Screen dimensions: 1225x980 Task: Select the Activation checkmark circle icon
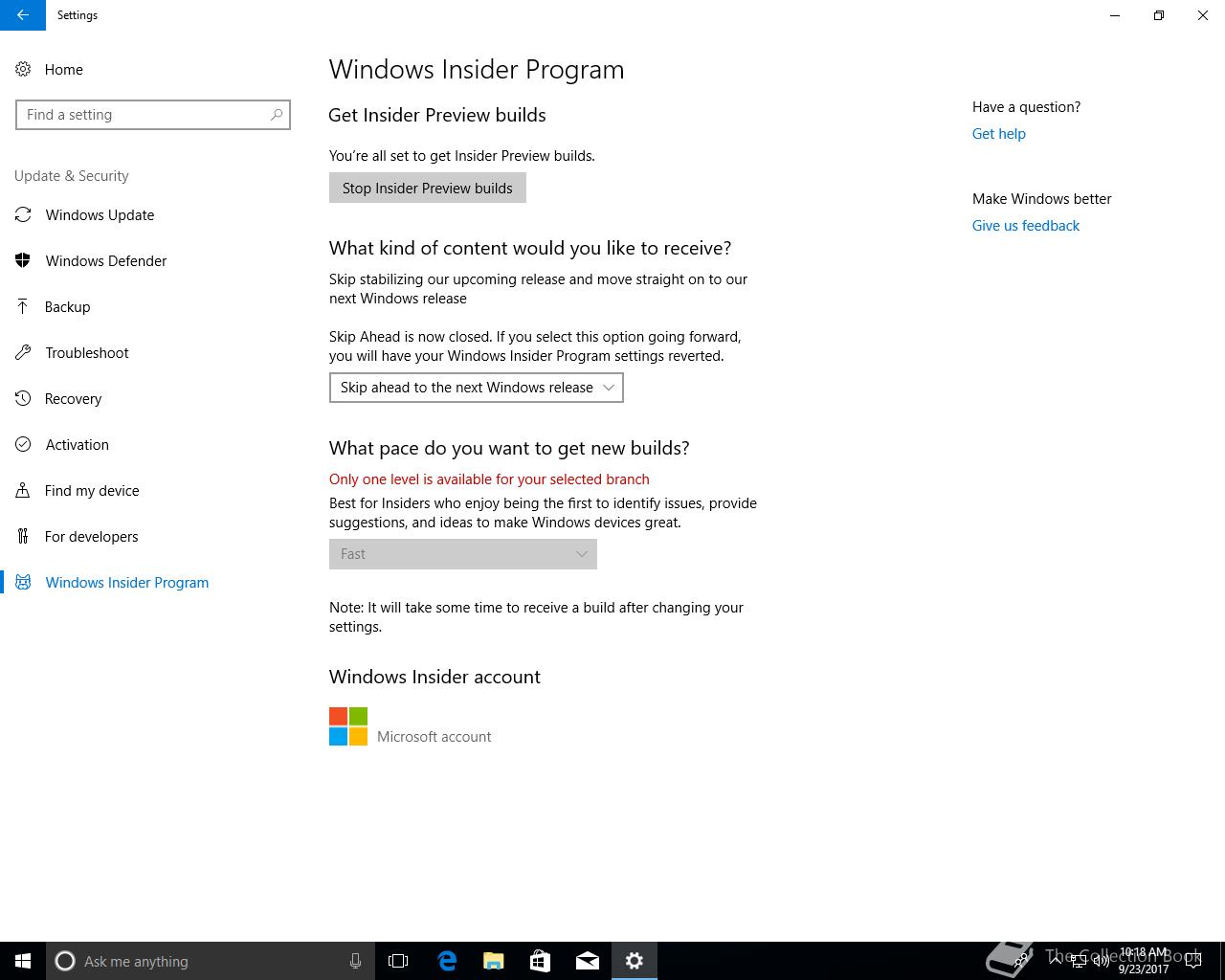(x=23, y=444)
